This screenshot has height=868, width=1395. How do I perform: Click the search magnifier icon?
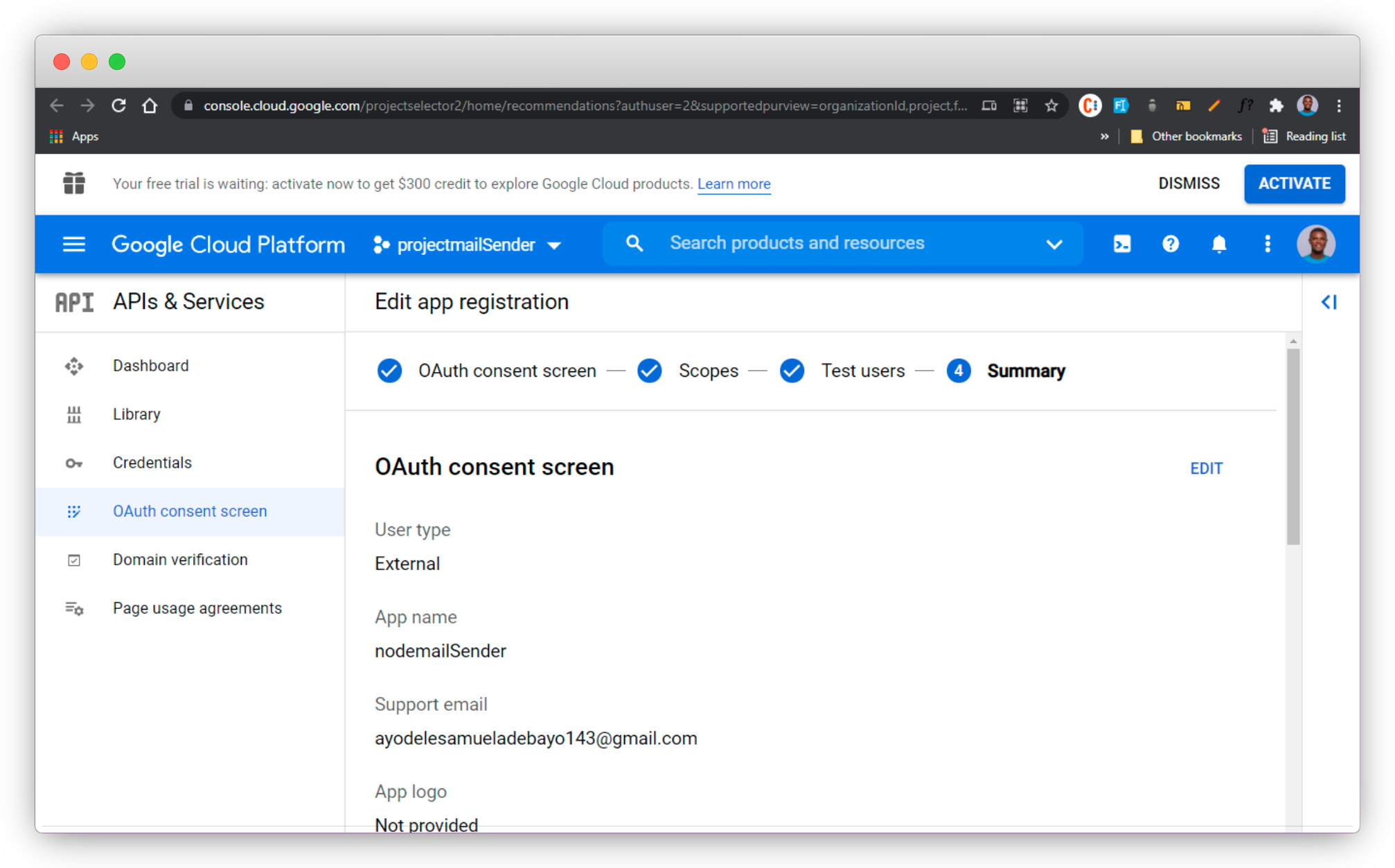[x=634, y=243]
